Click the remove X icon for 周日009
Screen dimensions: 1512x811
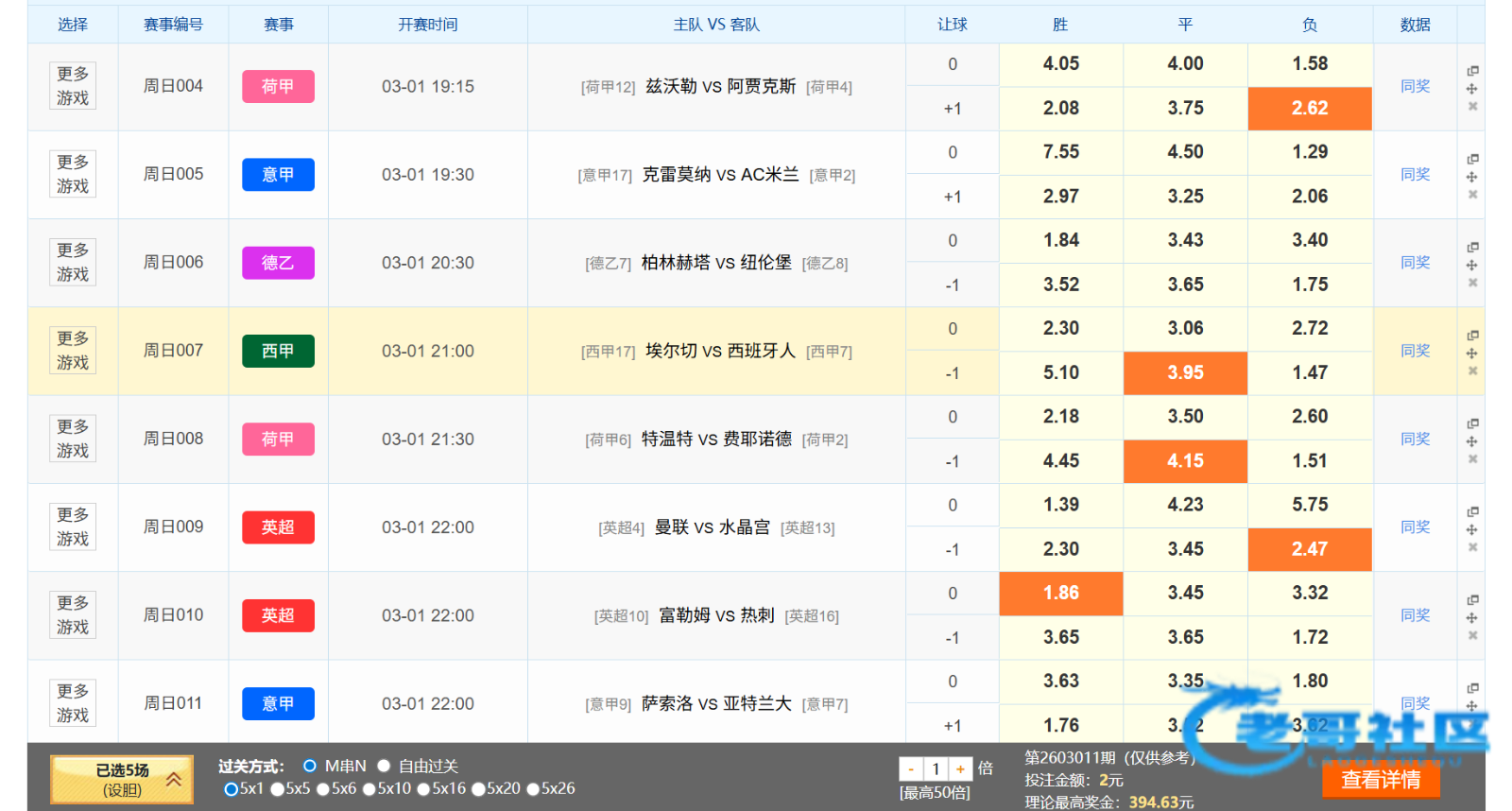1472,547
